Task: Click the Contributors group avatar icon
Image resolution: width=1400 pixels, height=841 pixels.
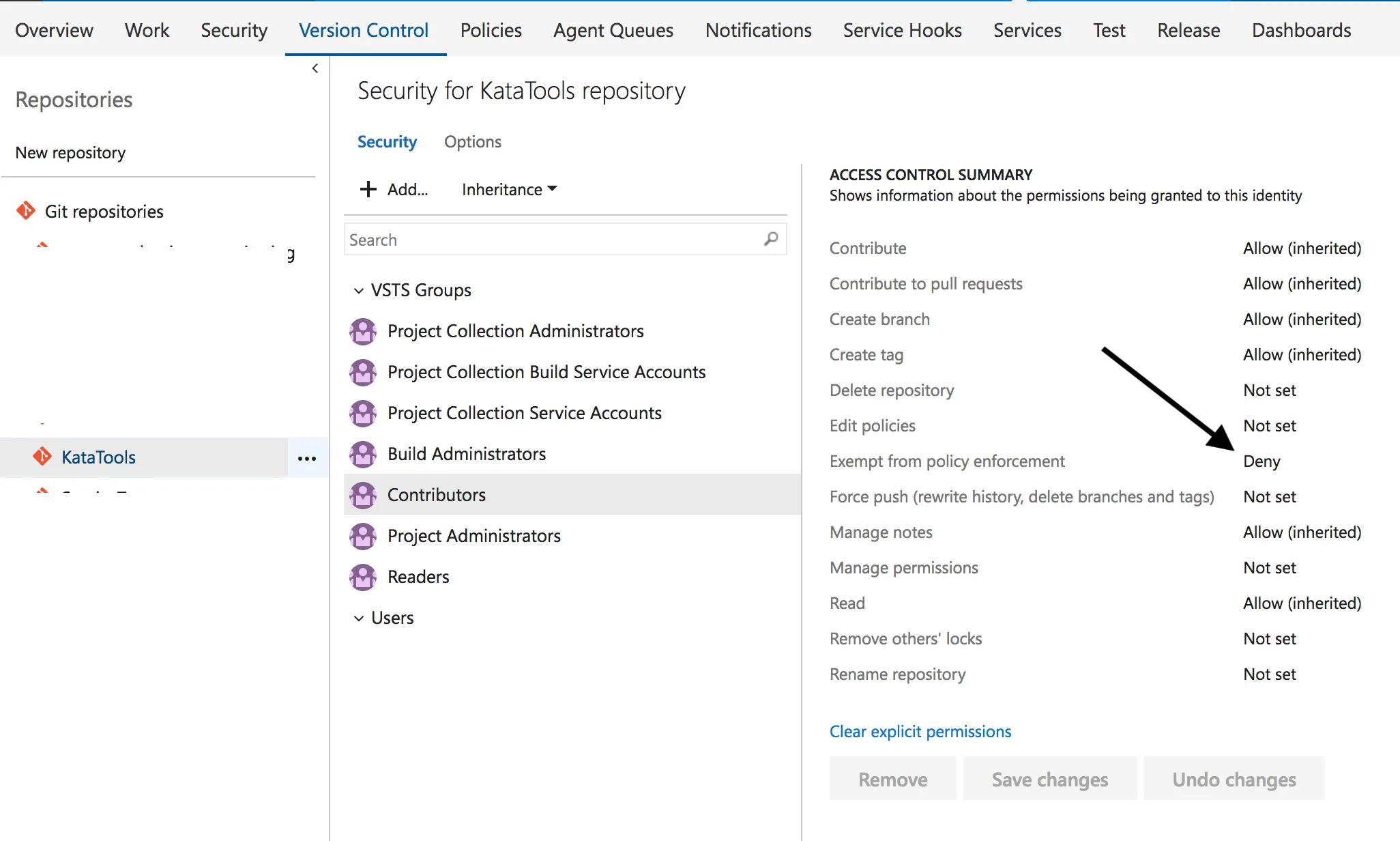Action: pos(363,495)
